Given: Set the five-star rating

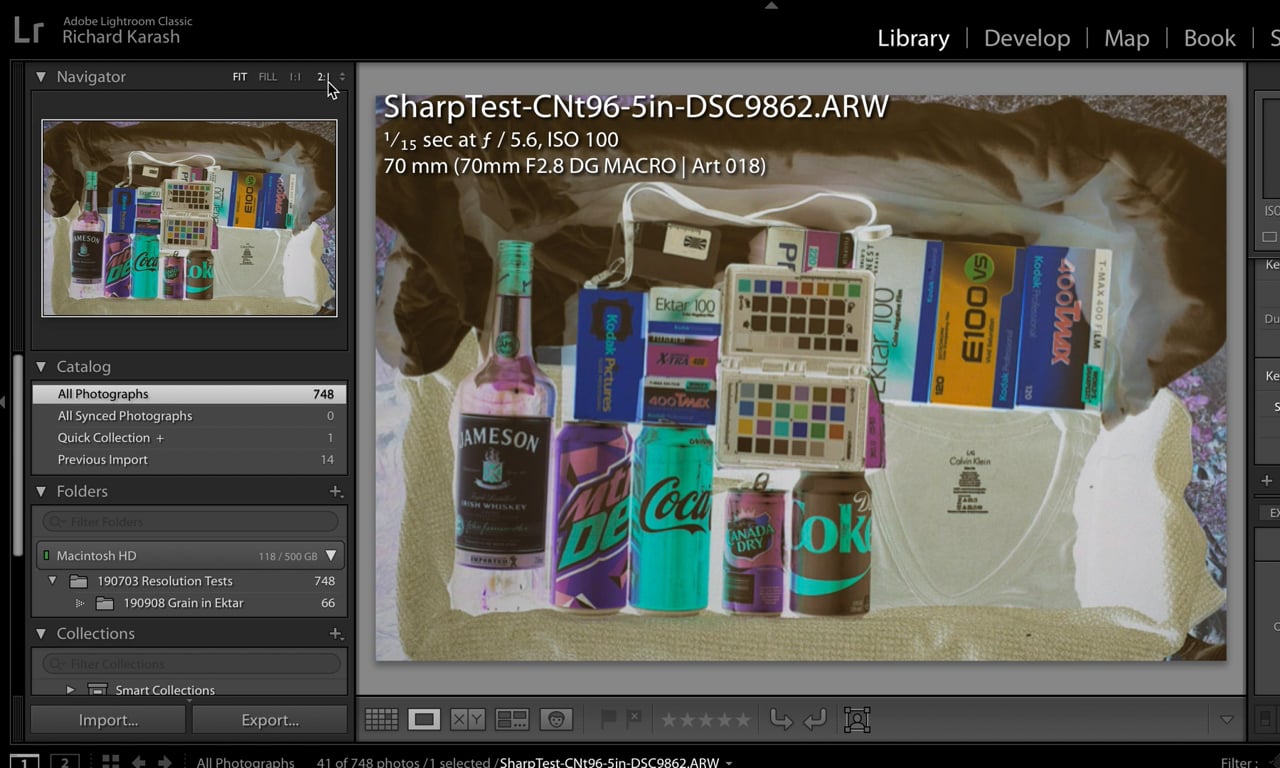Looking at the screenshot, I should click(x=742, y=720).
